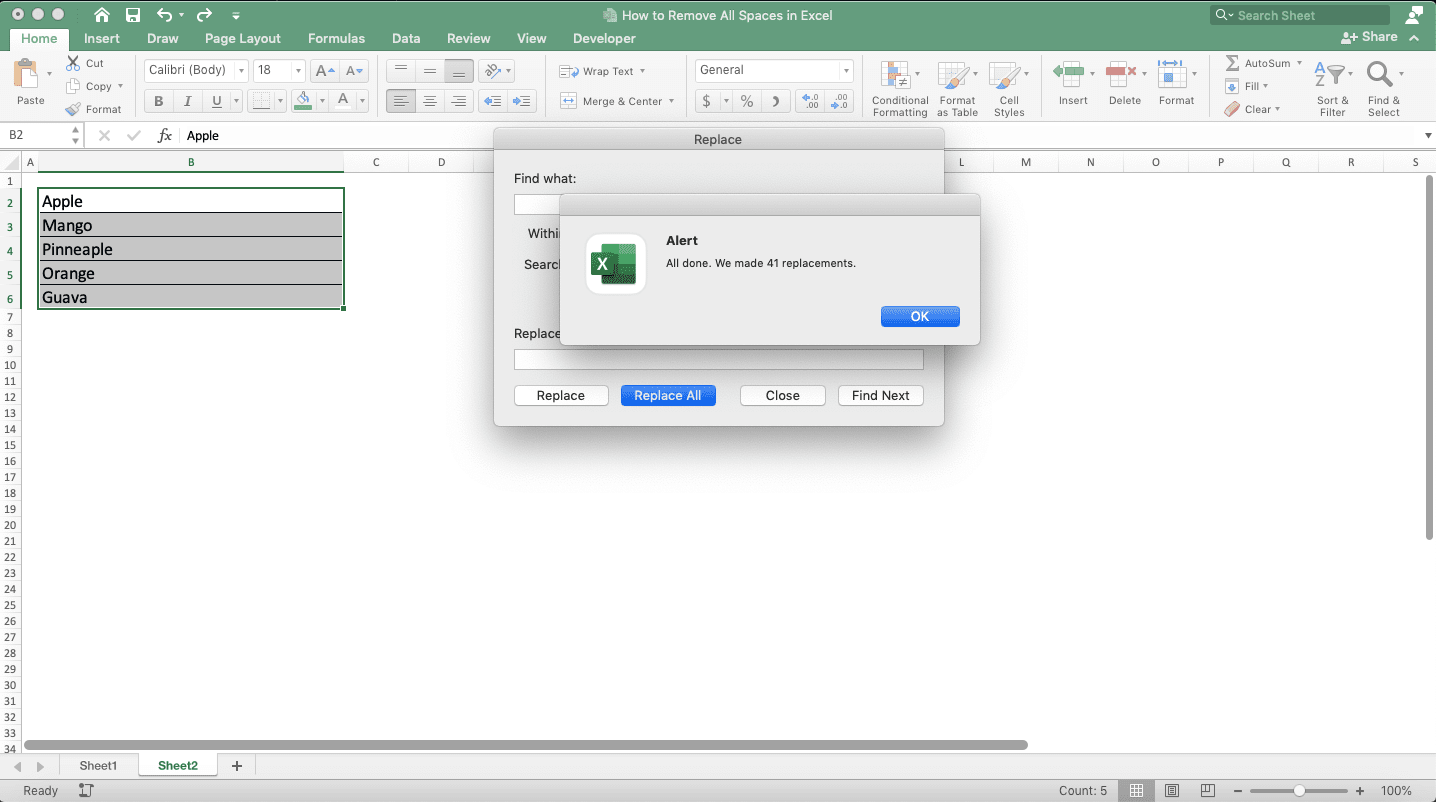Open the Insert ribbon tab
The image size is (1436, 802).
pos(102,38)
